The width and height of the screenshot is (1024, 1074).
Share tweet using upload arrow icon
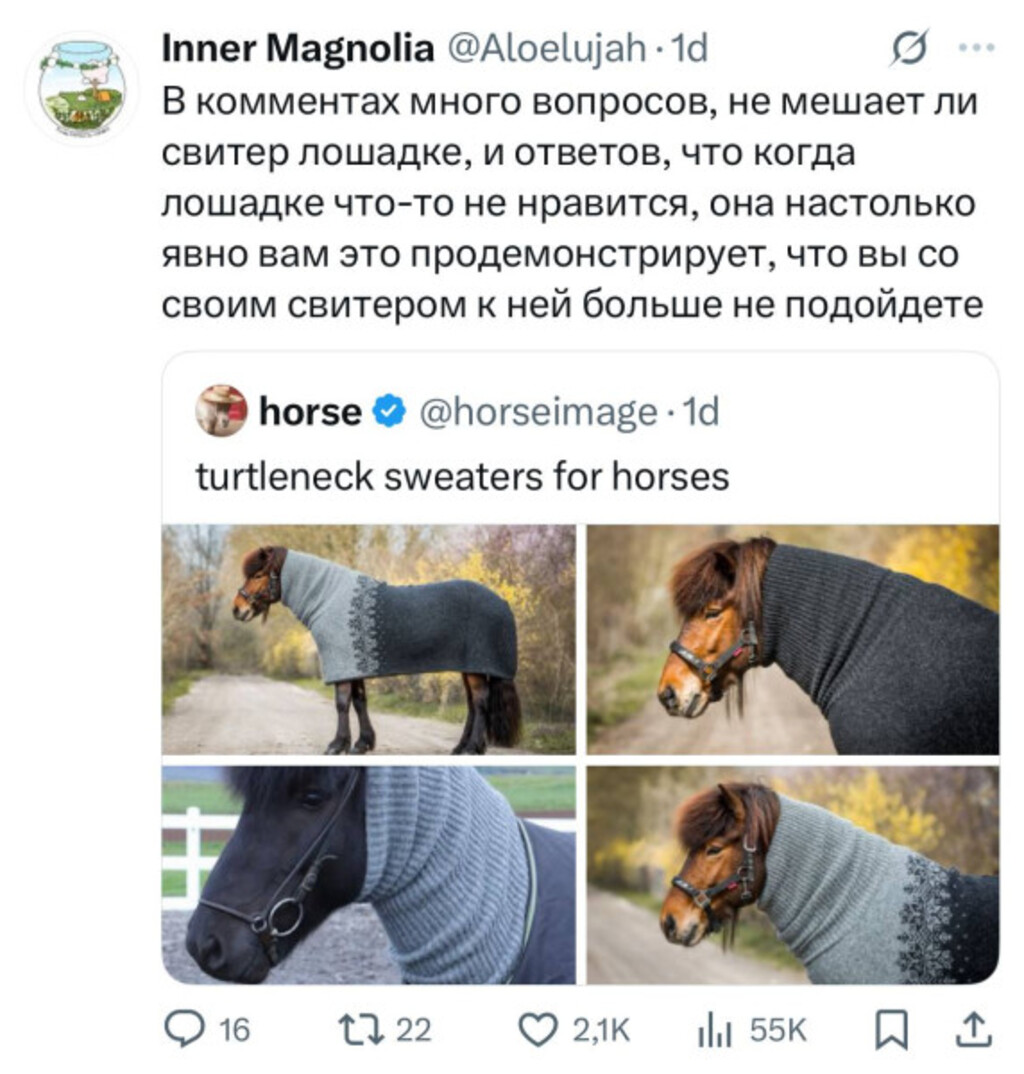(975, 1029)
